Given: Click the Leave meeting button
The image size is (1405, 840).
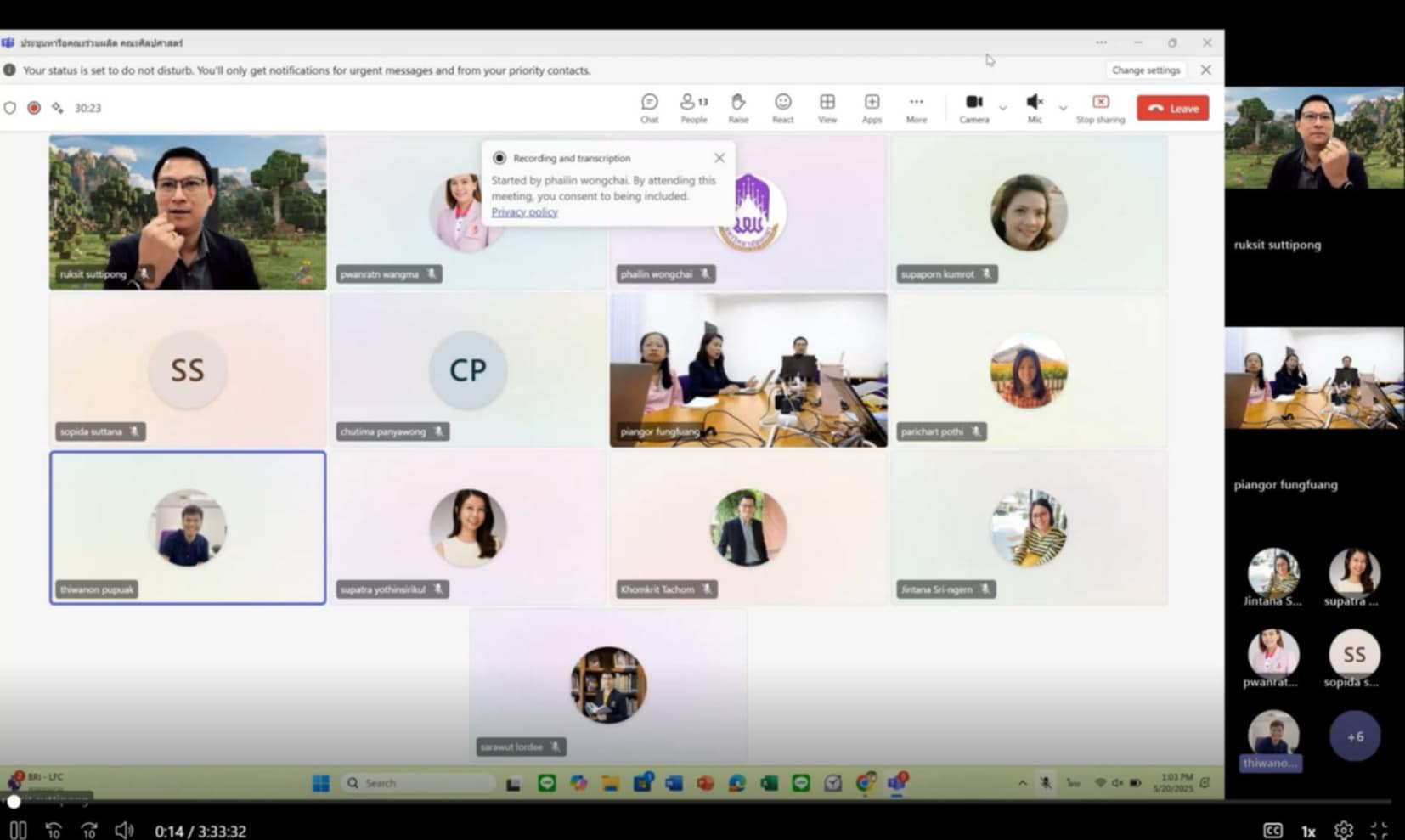Looking at the screenshot, I should click(x=1172, y=108).
